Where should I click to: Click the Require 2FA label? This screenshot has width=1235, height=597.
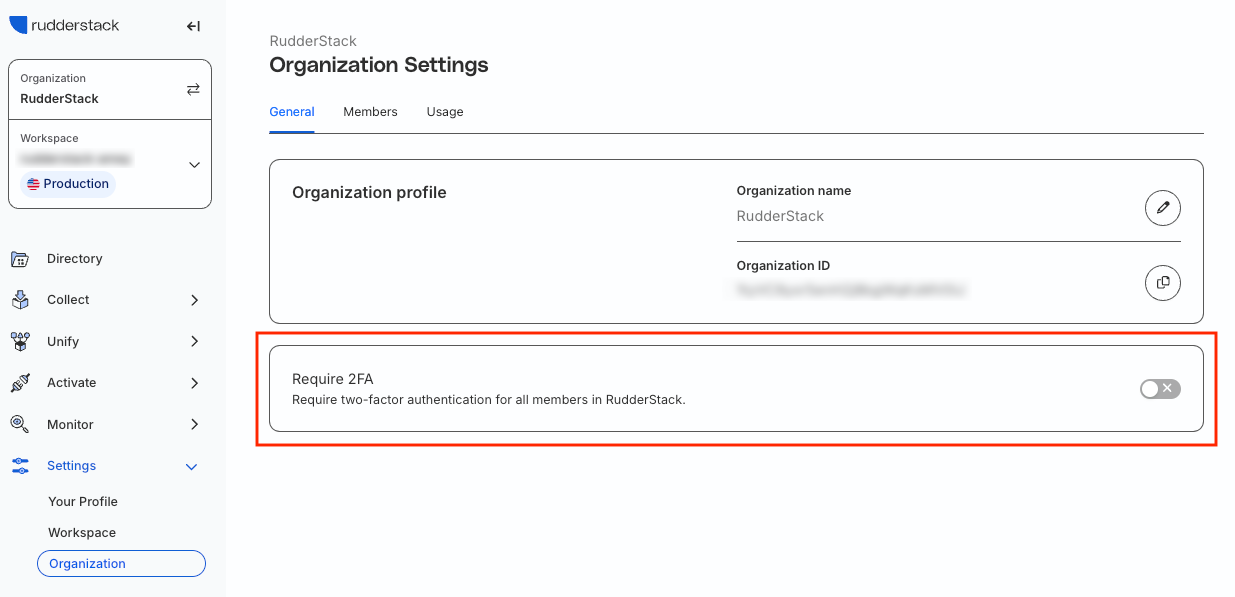click(332, 379)
